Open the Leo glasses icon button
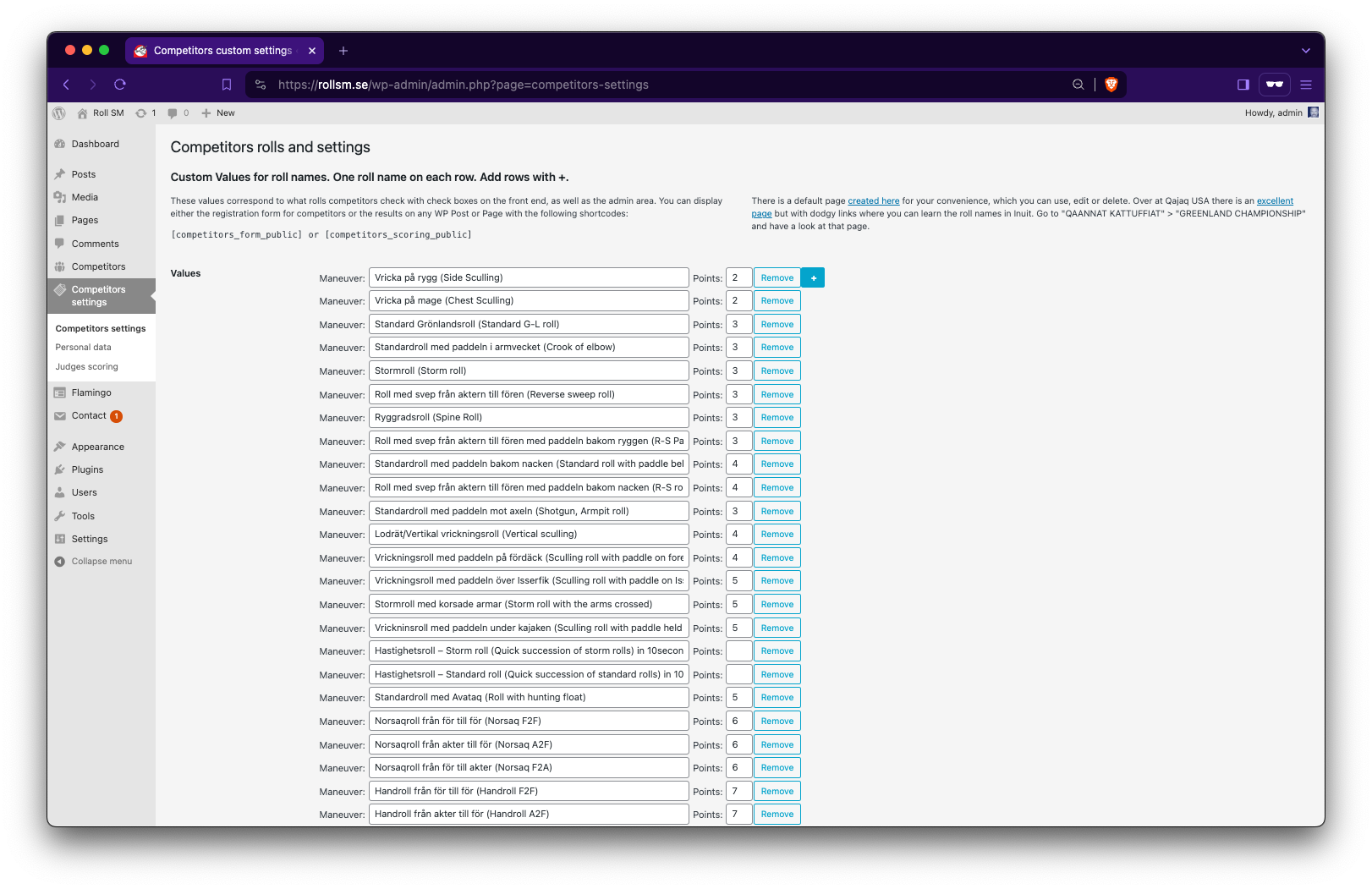The image size is (1372, 889). (1275, 85)
